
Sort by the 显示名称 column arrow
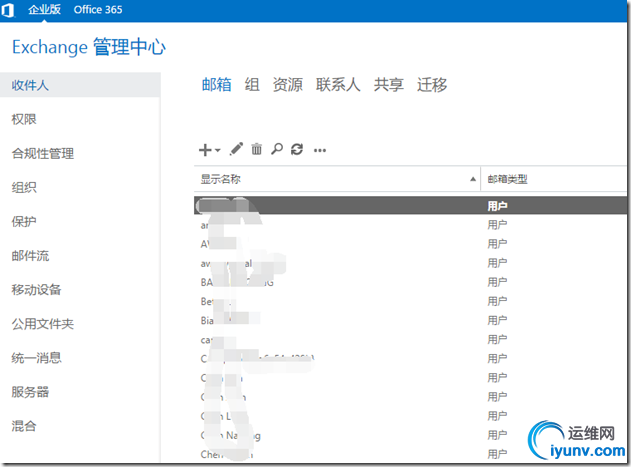(x=473, y=179)
